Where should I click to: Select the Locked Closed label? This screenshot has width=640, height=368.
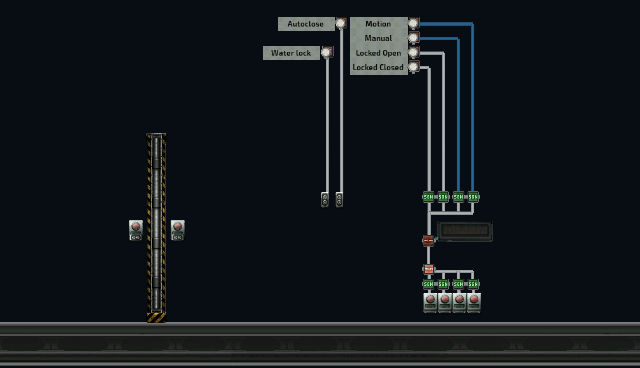[378, 67]
